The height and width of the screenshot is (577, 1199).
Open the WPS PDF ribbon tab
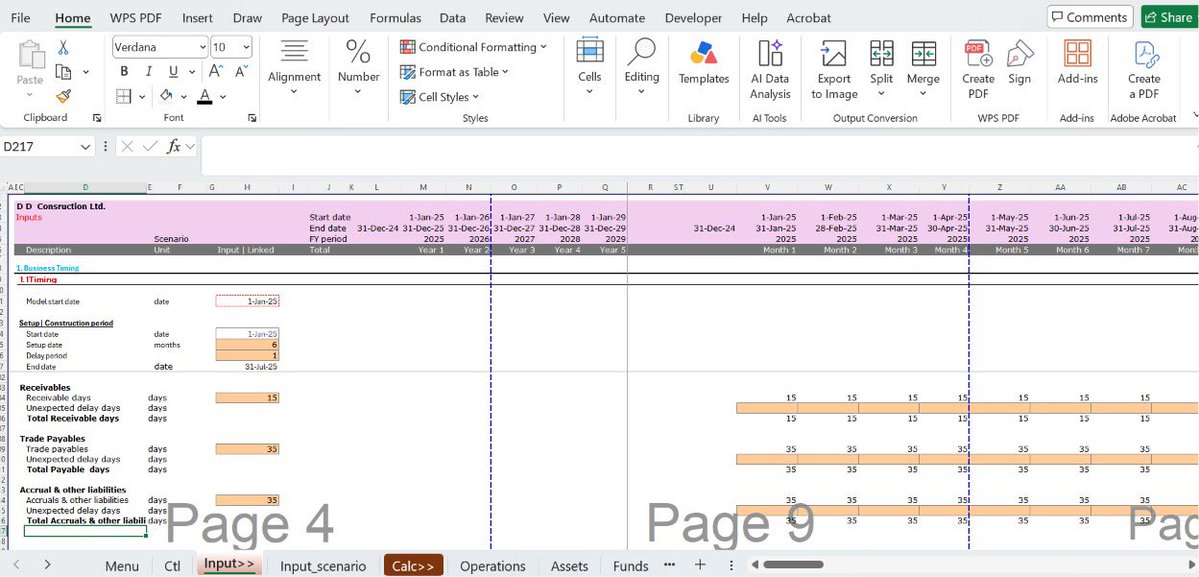[135, 18]
